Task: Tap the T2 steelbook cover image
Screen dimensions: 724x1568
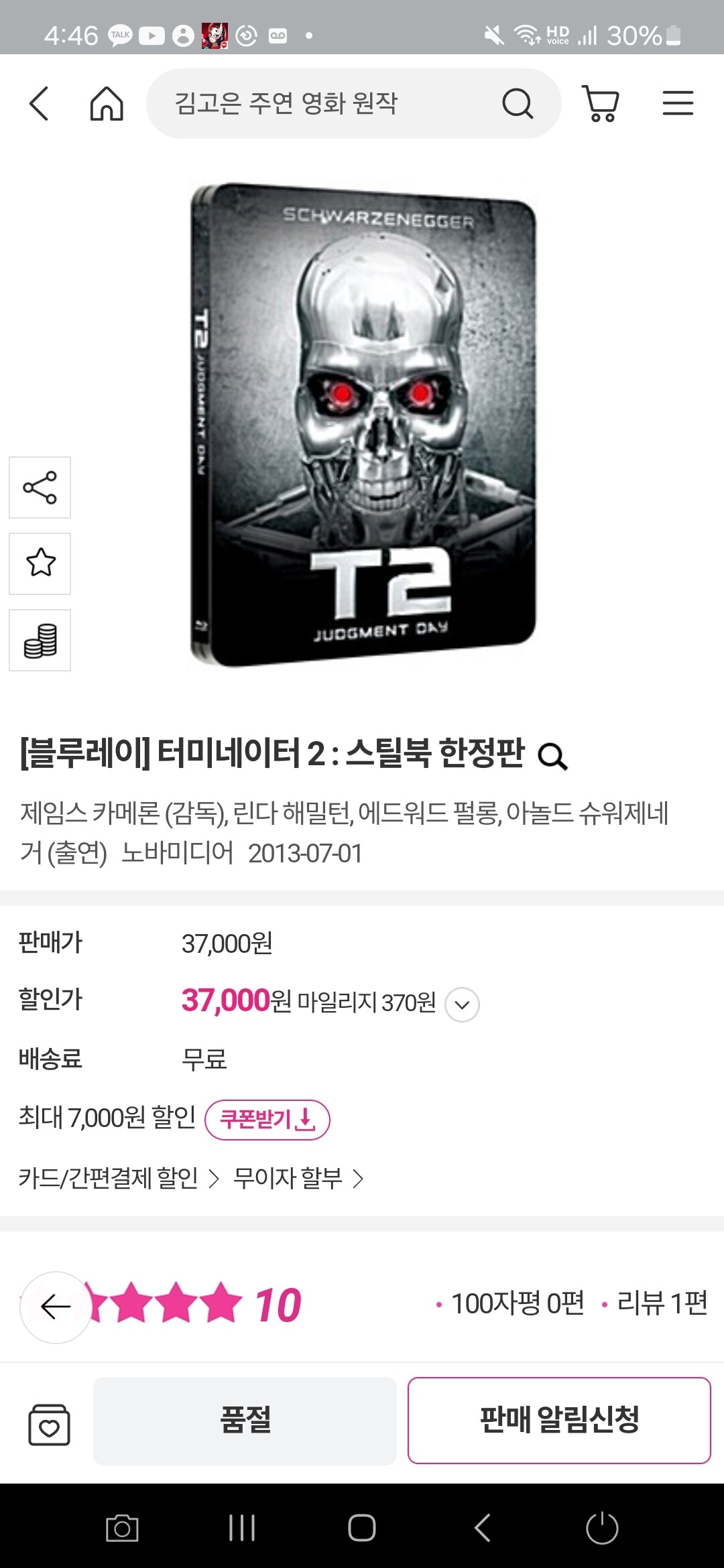Action: (363, 424)
